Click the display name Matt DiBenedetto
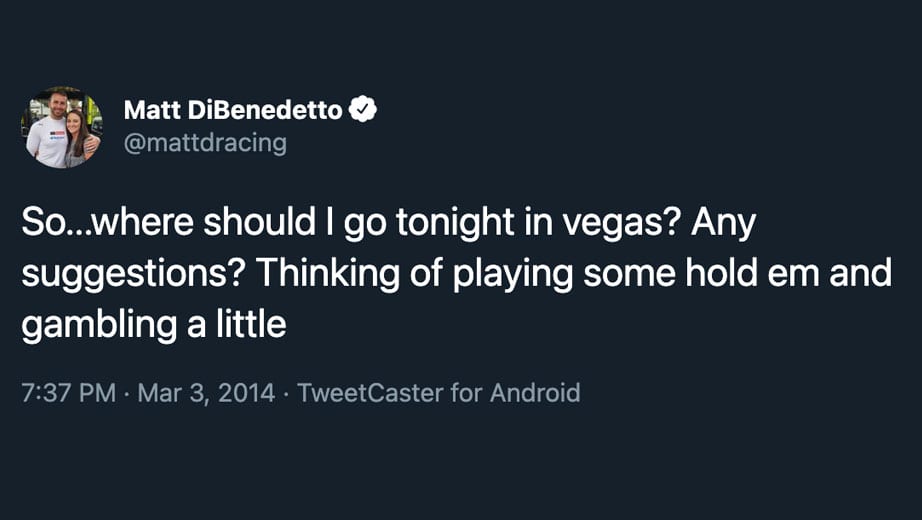The width and height of the screenshot is (922, 520). (232, 110)
